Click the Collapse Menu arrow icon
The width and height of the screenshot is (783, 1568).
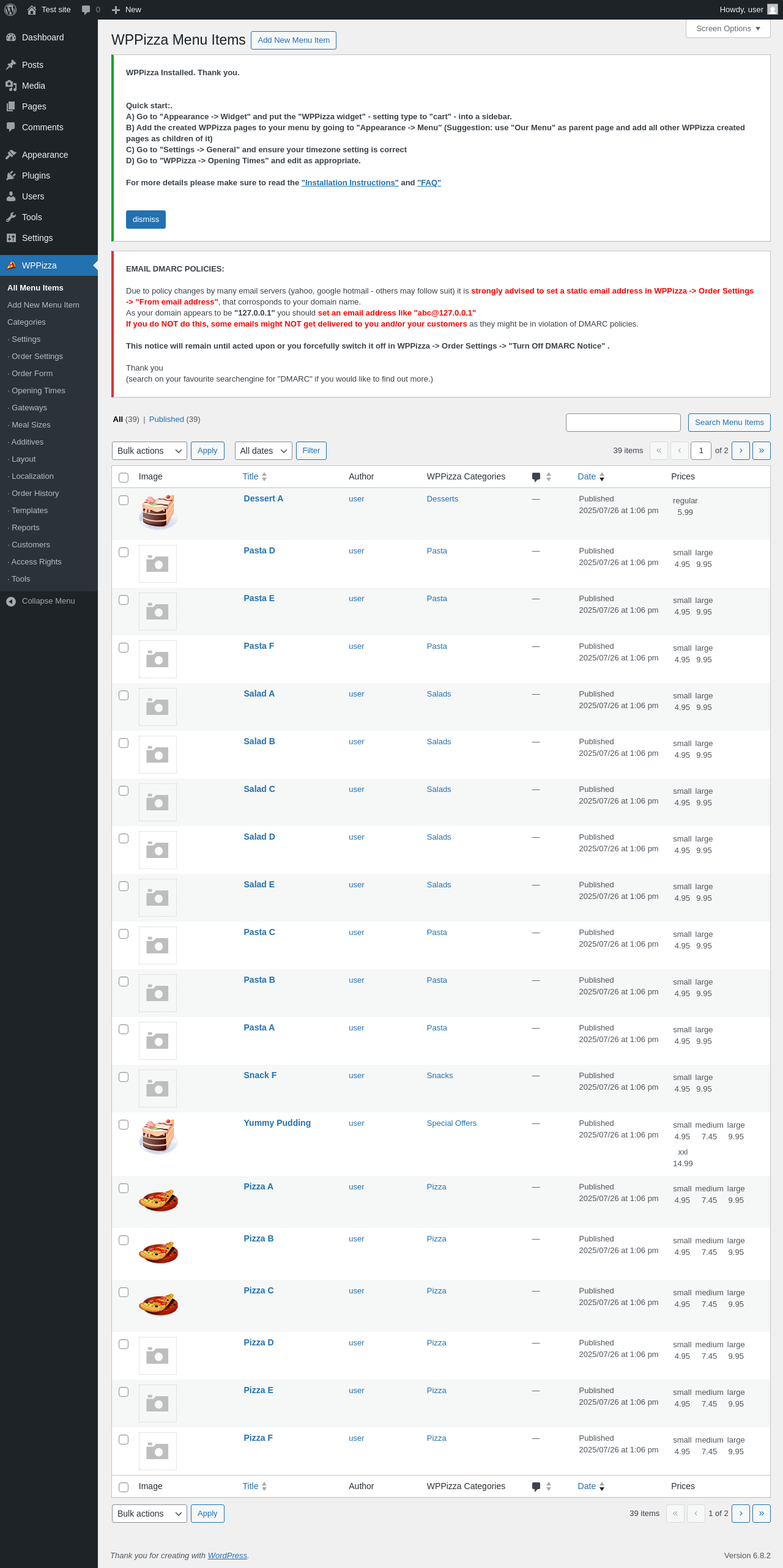click(x=11, y=601)
